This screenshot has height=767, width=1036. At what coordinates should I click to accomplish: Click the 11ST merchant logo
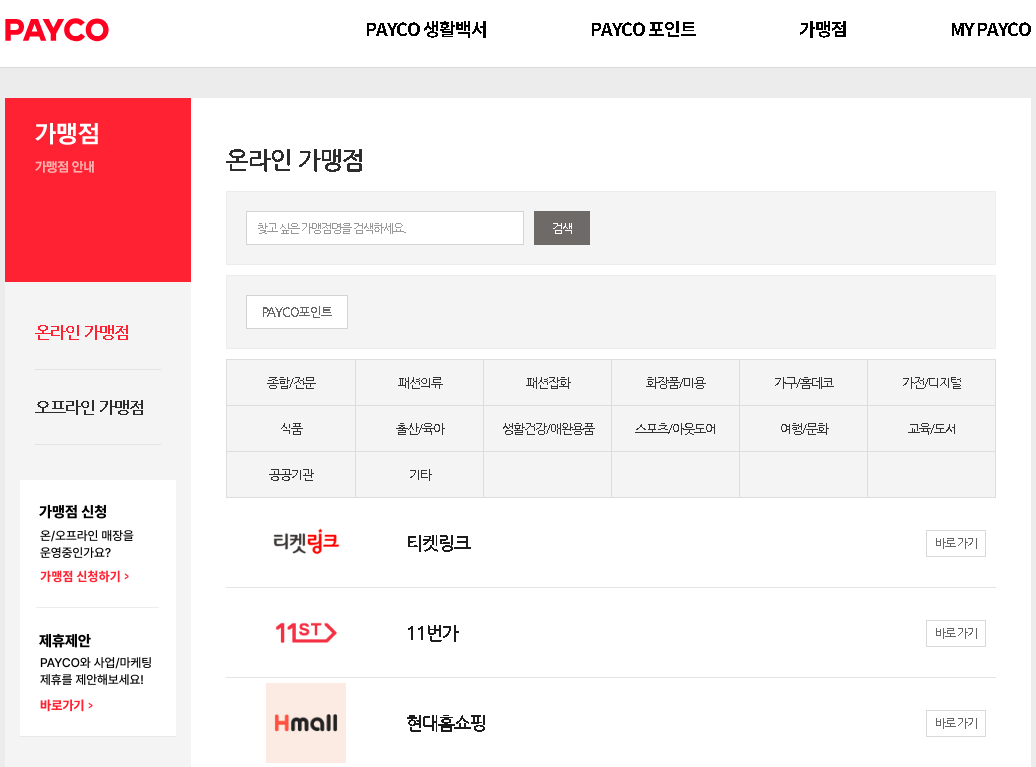(305, 633)
